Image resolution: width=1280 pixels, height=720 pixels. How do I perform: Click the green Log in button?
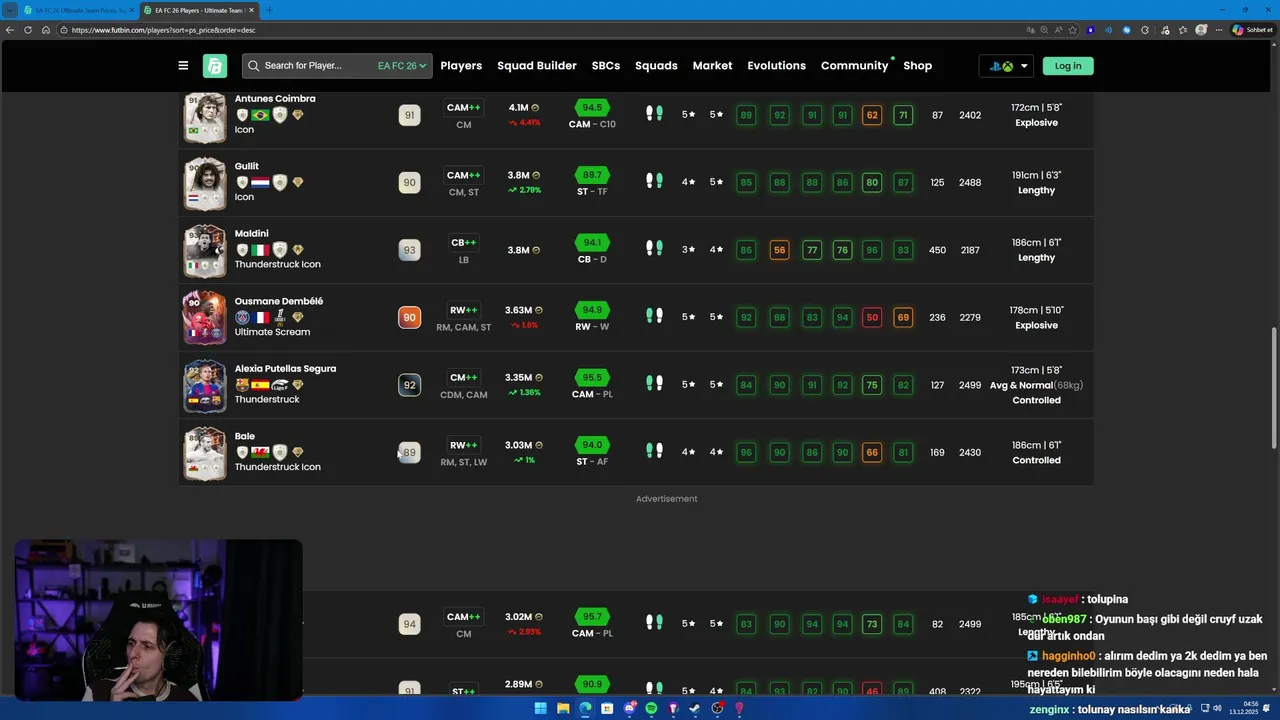point(1068,66)
